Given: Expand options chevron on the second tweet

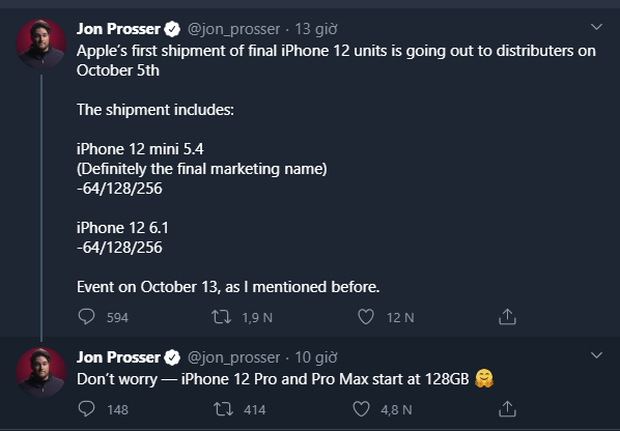Looking at the screenshot, I should [x=597, y=356].
